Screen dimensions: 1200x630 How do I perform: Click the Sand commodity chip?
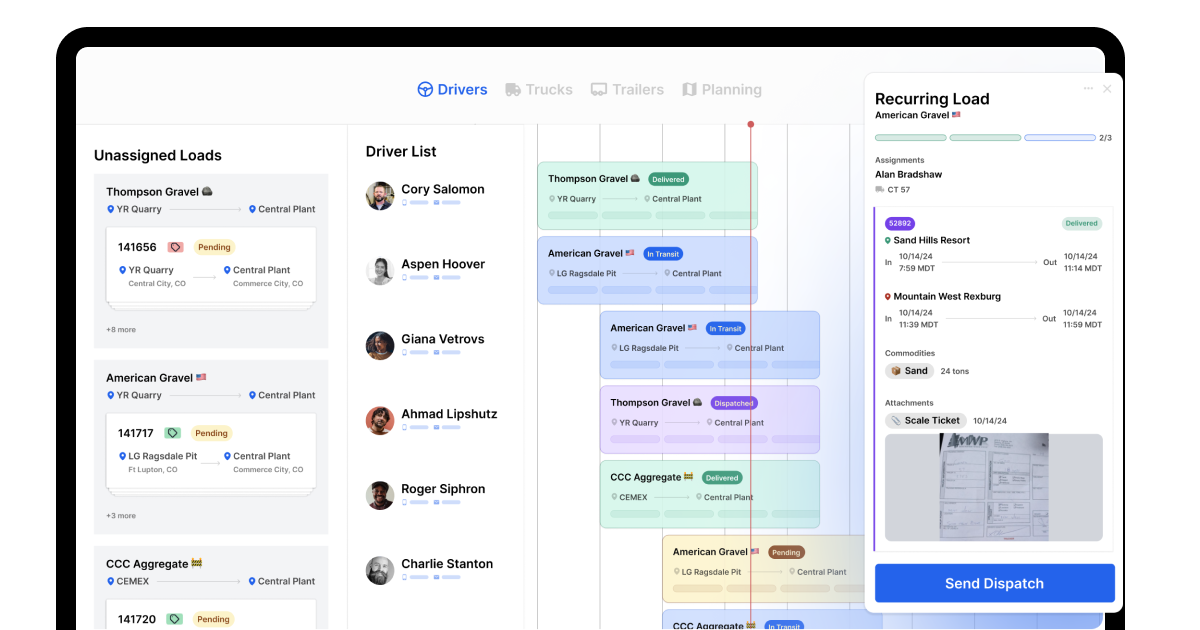tap(909, 371)
